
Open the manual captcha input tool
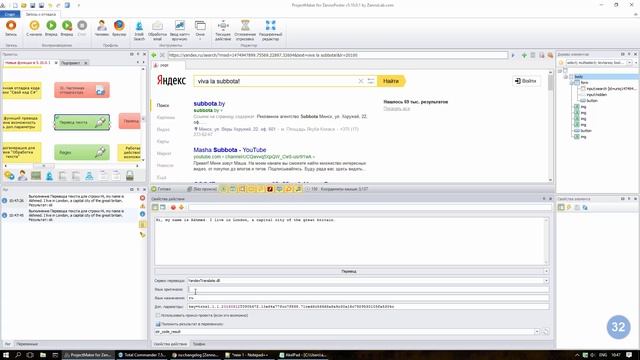tap(180, 30)
